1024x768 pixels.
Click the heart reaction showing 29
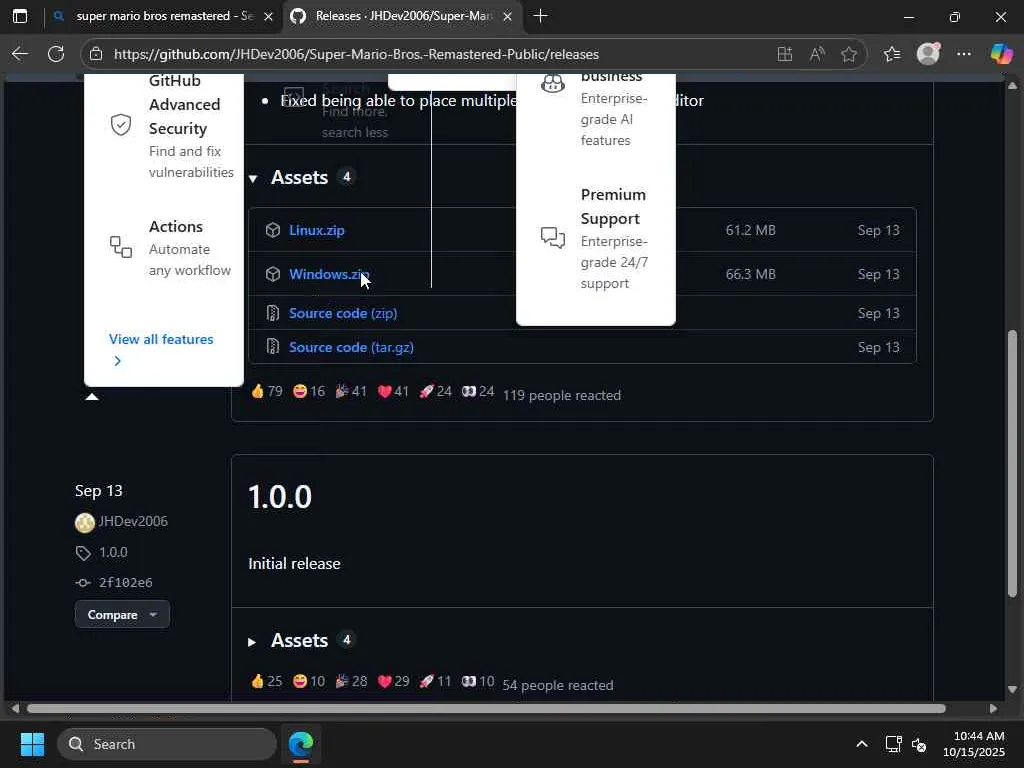coord(393,681)
